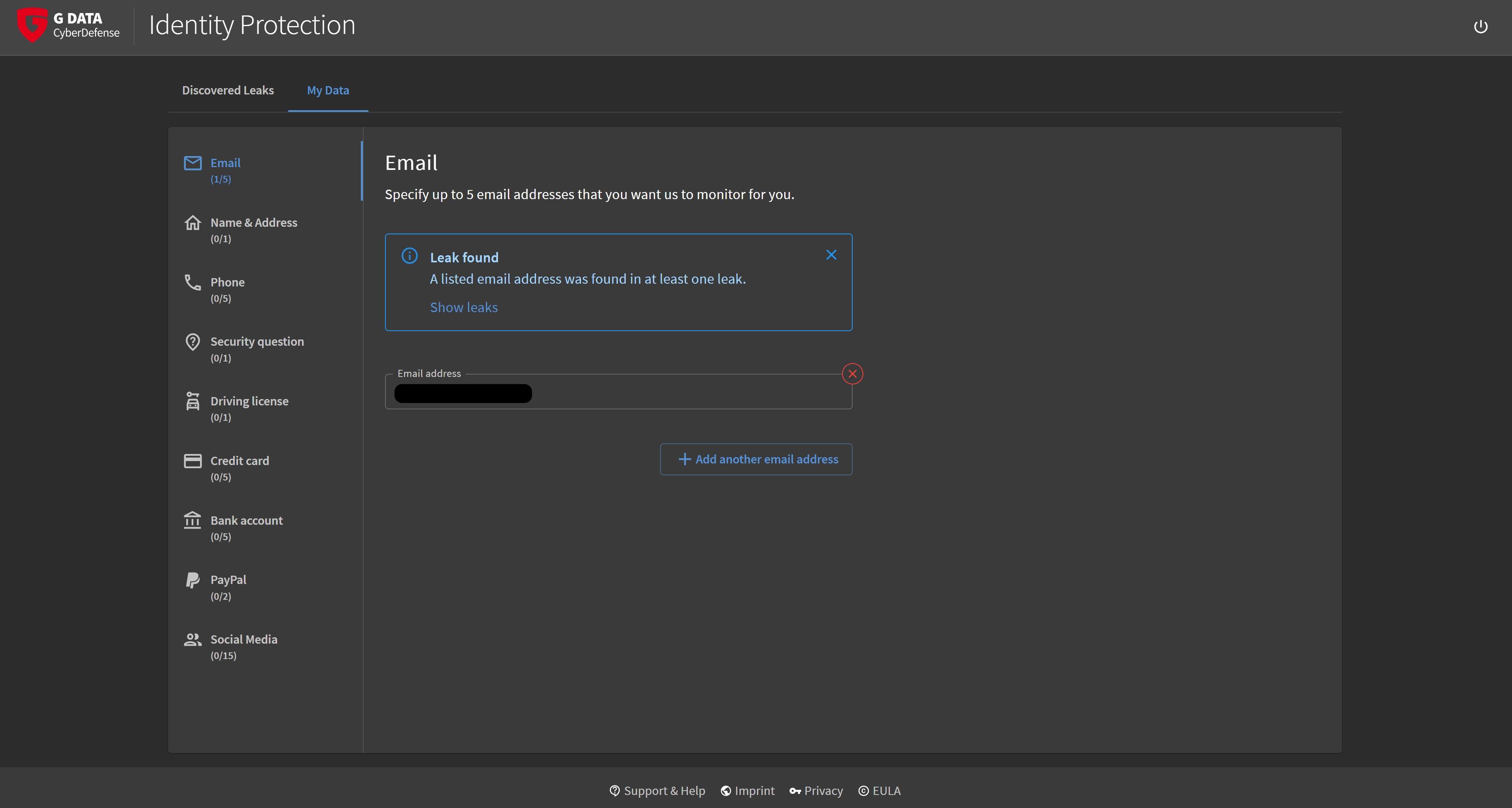
Task: Switch to Discovered Leaks tab
Action: 228,90
